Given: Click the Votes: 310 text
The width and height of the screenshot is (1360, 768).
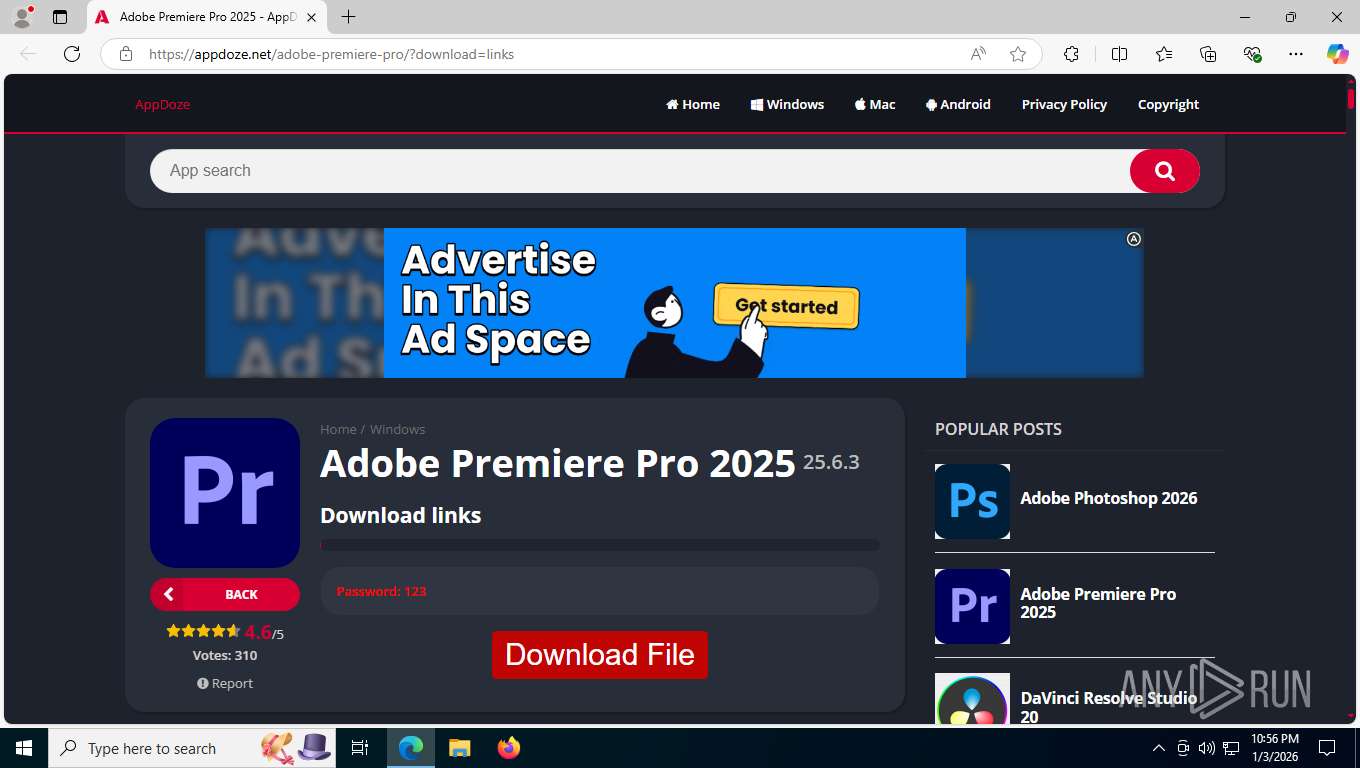Looking at the screenshot, I should (225, 656).
